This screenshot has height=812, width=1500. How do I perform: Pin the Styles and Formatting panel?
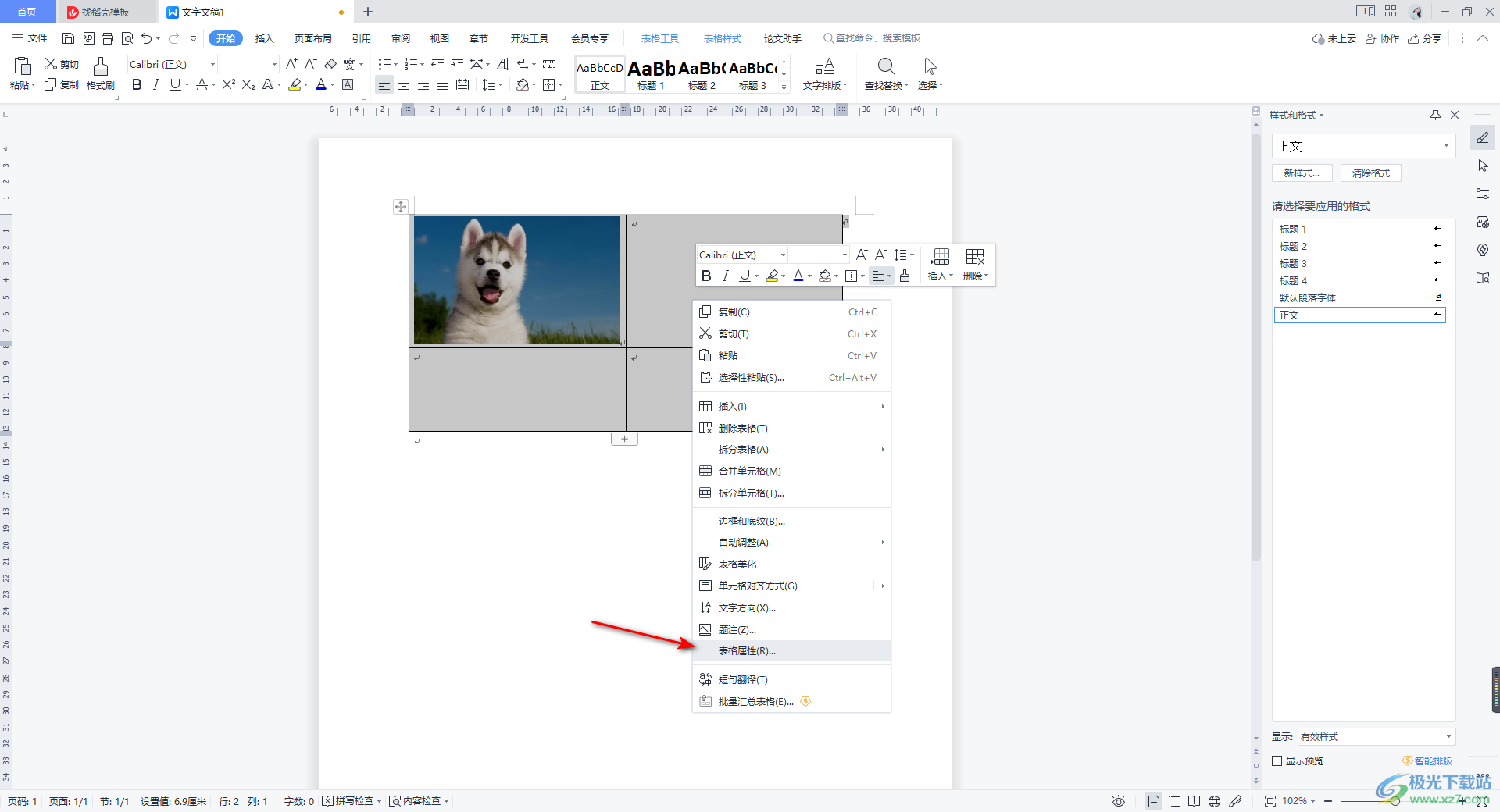[x=1435, y=115]
